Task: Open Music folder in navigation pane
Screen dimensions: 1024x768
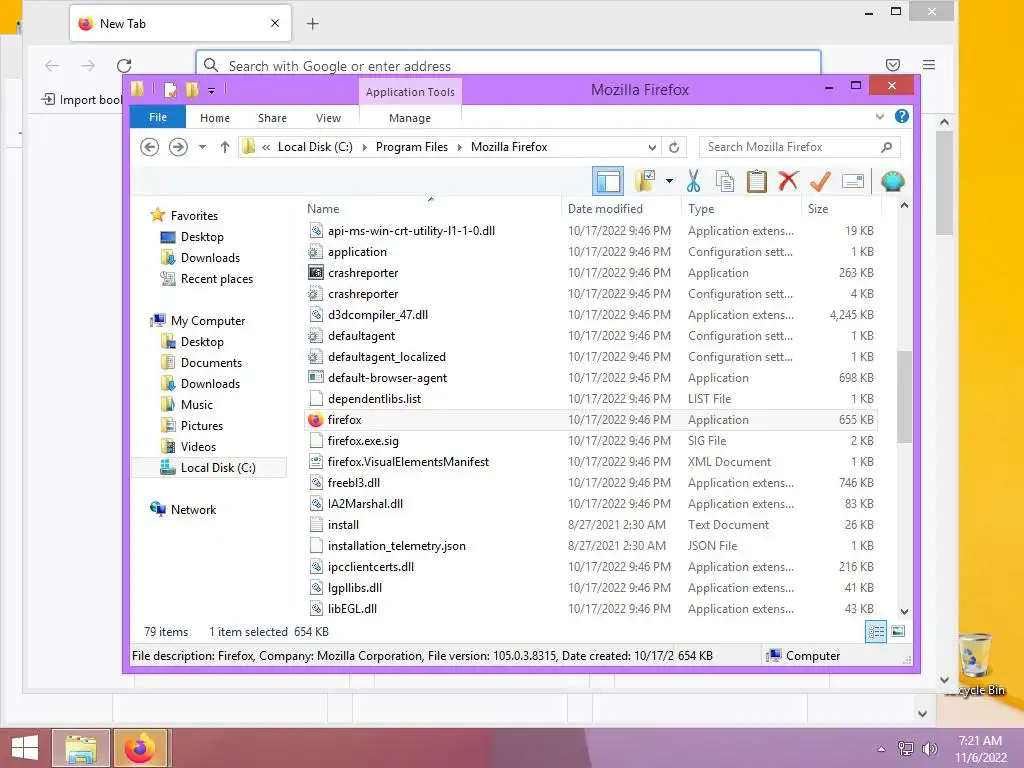Action: pos(197,405)
